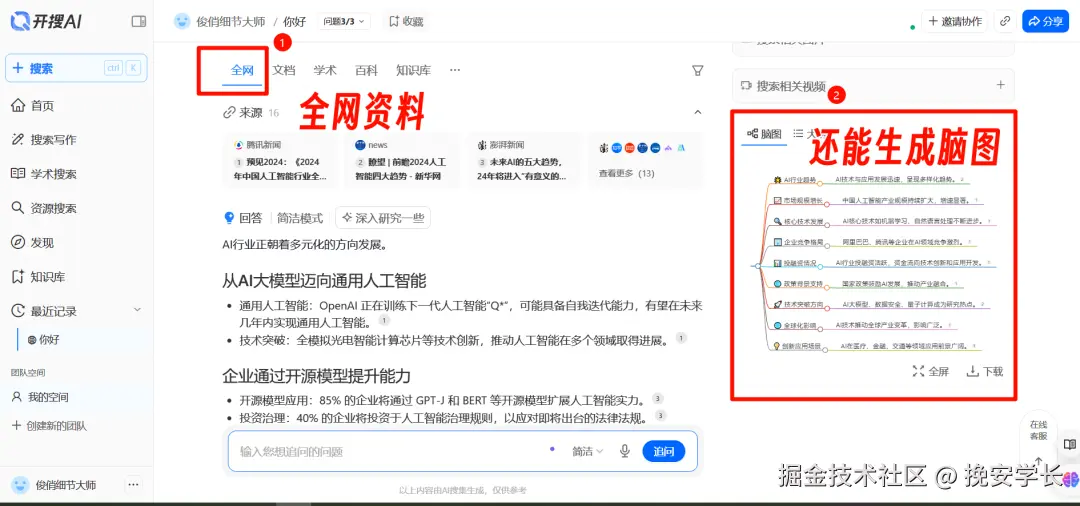
Task: Switch to 文档 tab
Action: pos(284,70)
